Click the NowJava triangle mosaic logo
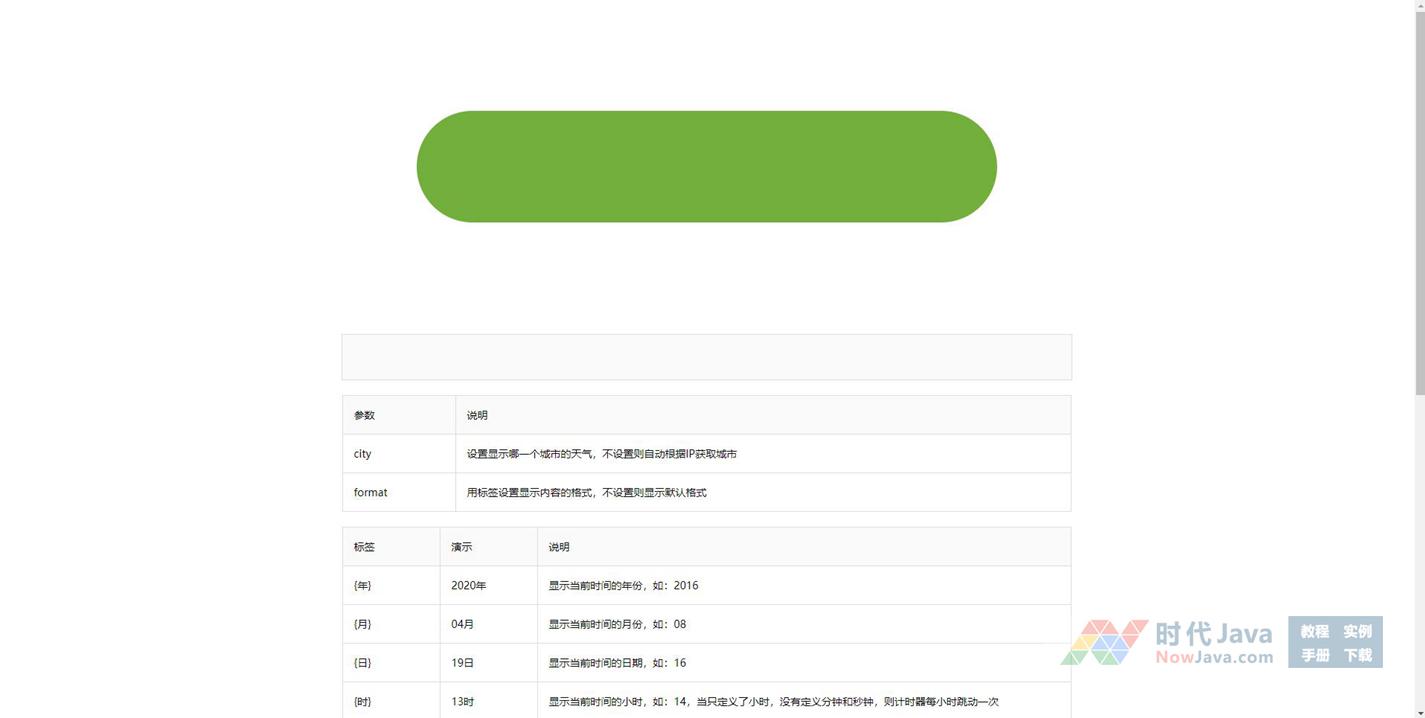 point(1104,643)
